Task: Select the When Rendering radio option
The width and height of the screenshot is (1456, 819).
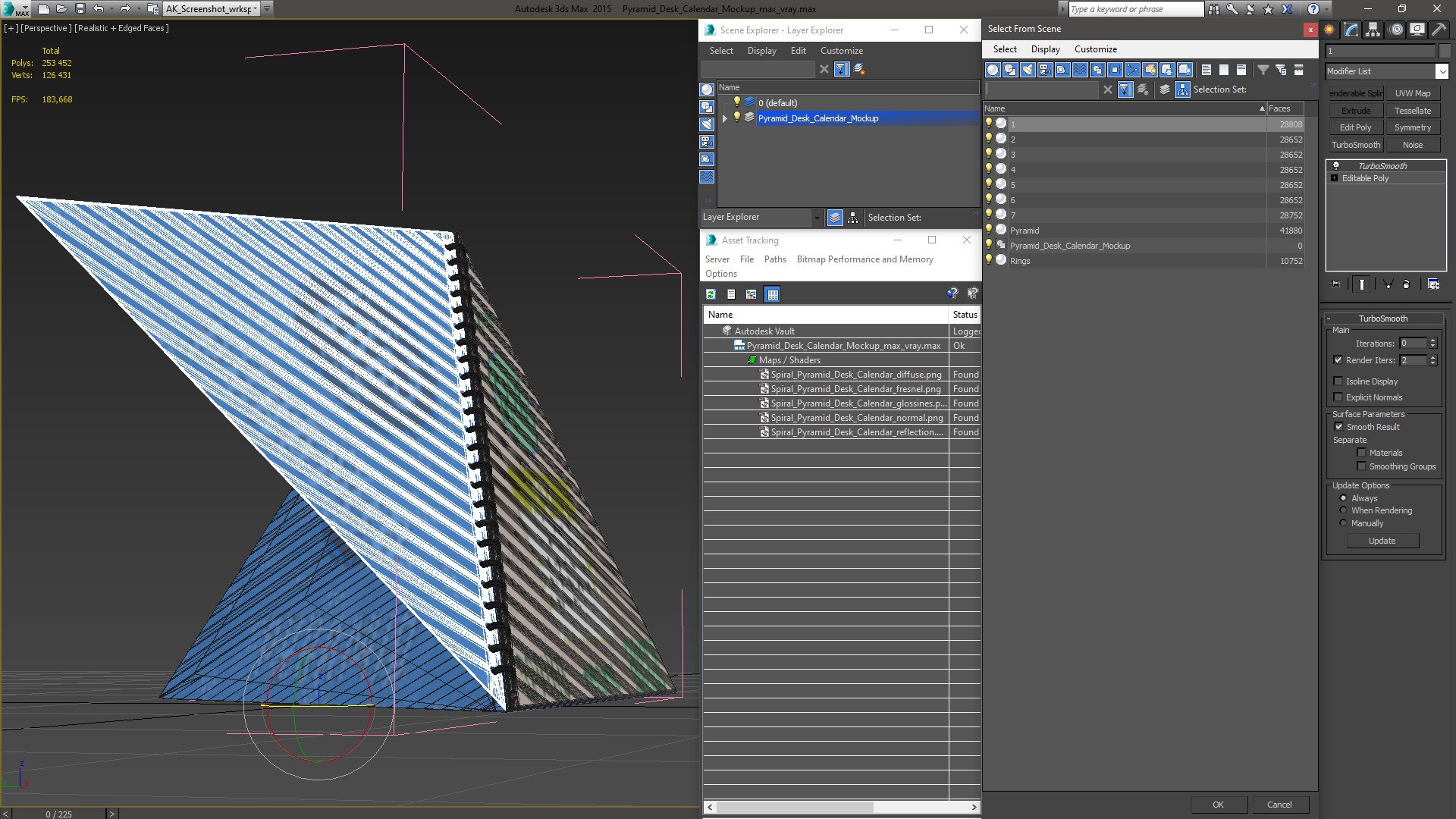Action: click(x=1343, y=510)
